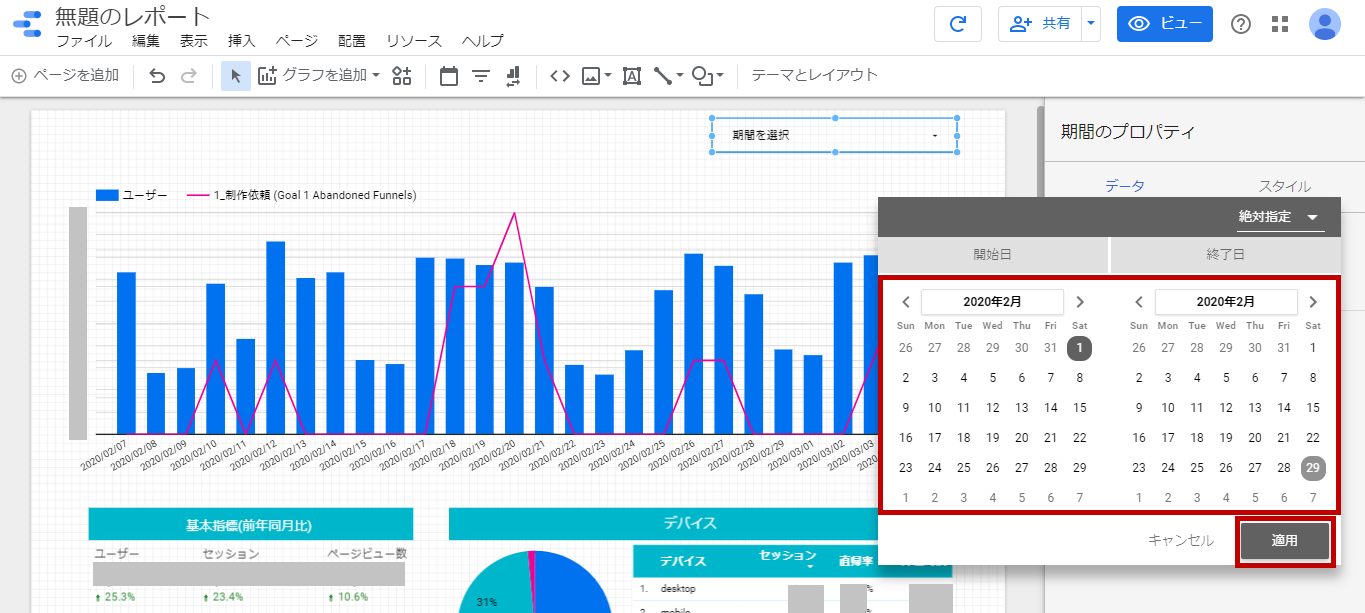Select the 基本指標(前年同月比) header
Screen dimensions: 1365x613
point(251,524)
